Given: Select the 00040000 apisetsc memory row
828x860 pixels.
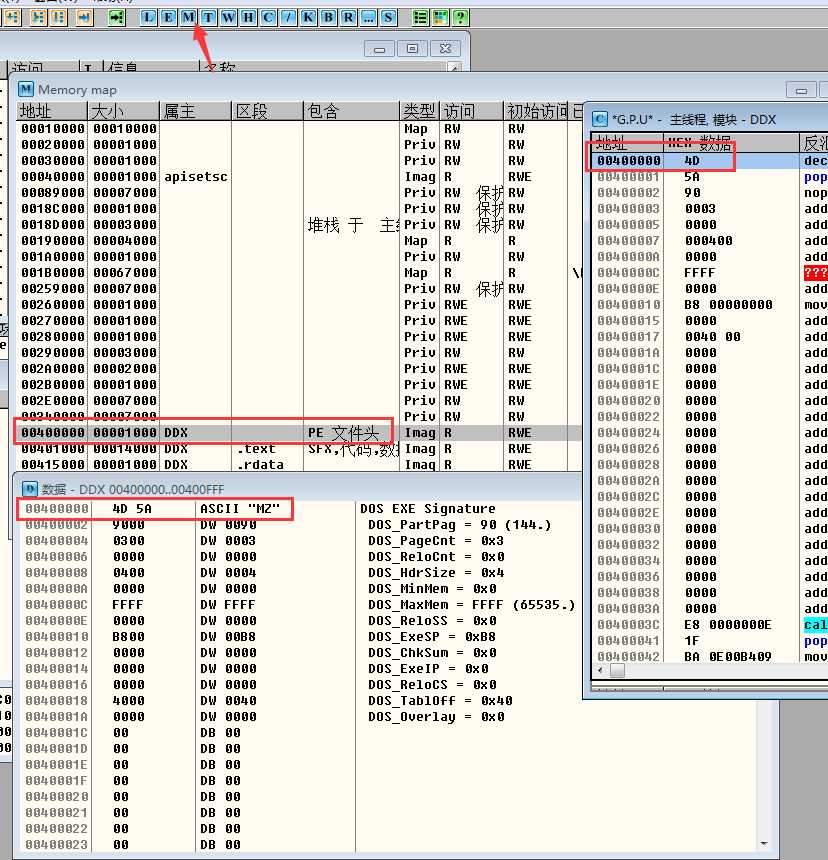Looking at the screenshot, I should tap(299, 177).
